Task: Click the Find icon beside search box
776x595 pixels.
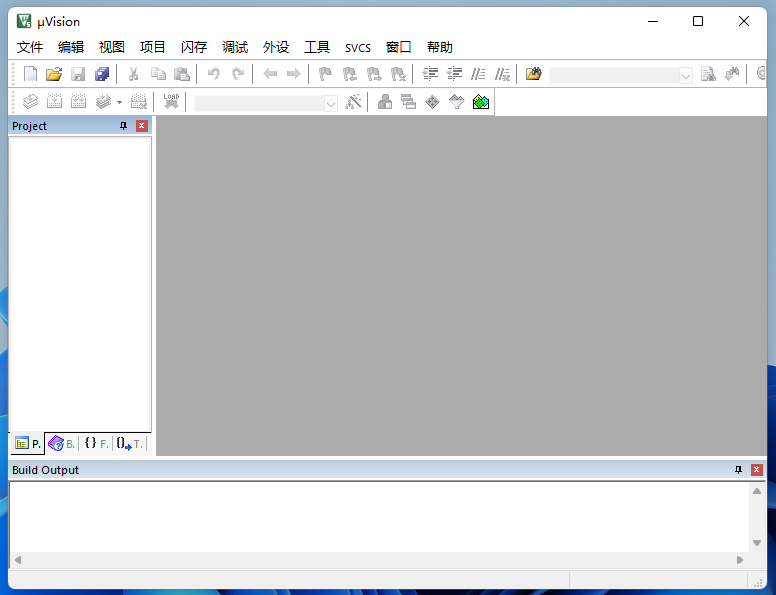Action: [x=708, y=74]
